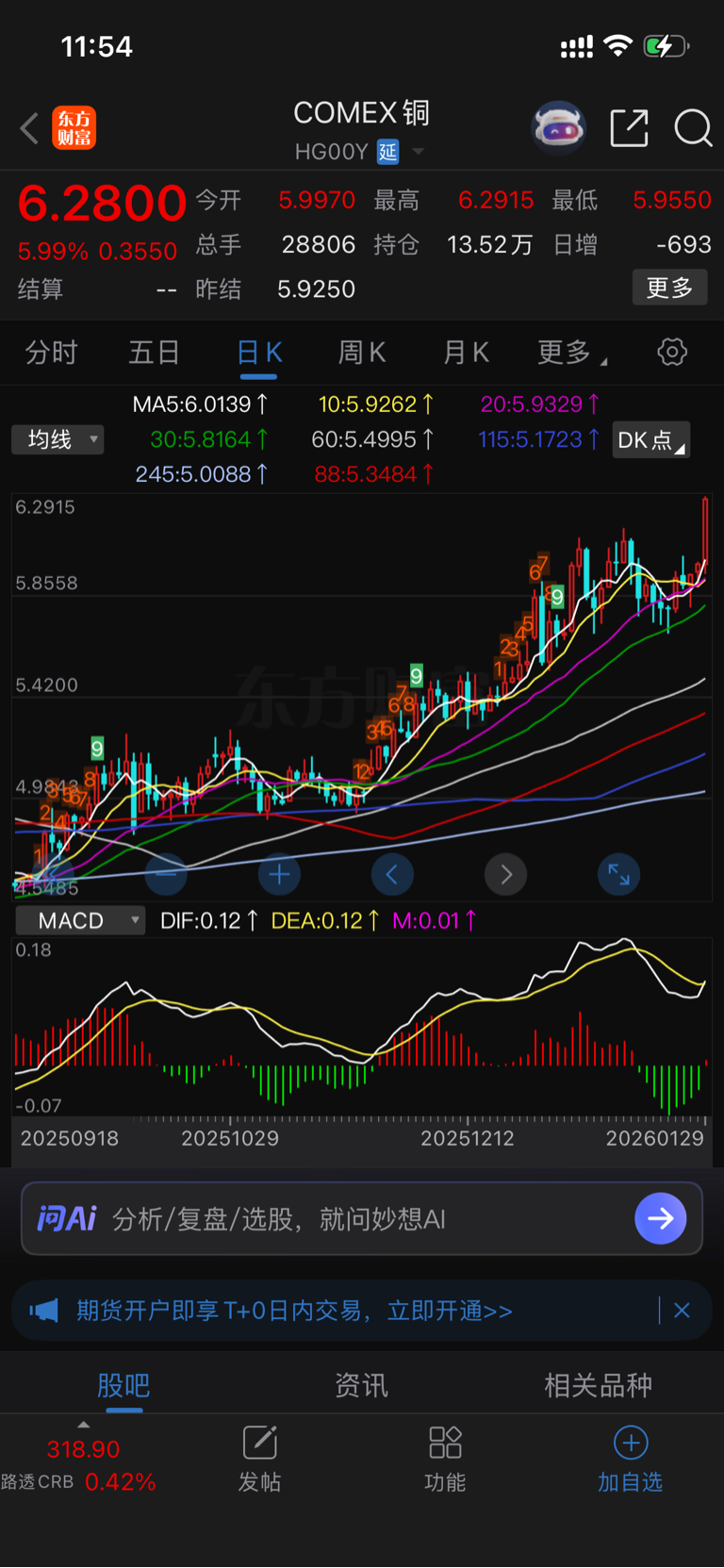
Task: Tap the 延 delayed-quote badge
Action: (388, 152)
